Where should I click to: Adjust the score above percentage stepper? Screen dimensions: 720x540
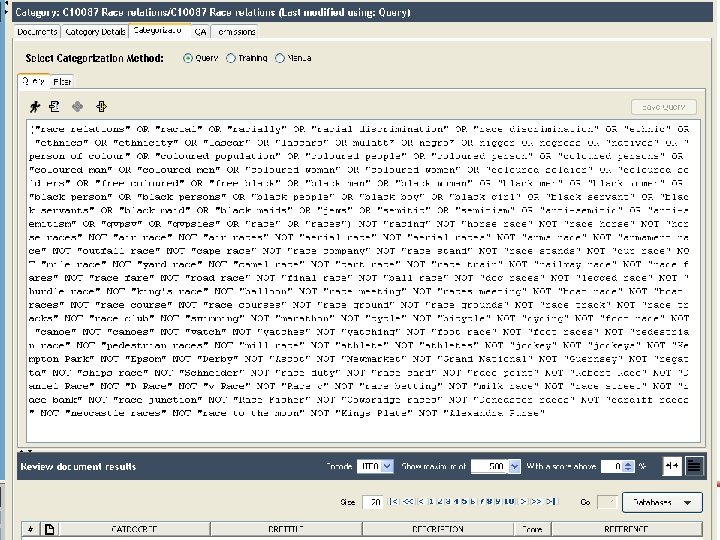(x=628, y=466)
